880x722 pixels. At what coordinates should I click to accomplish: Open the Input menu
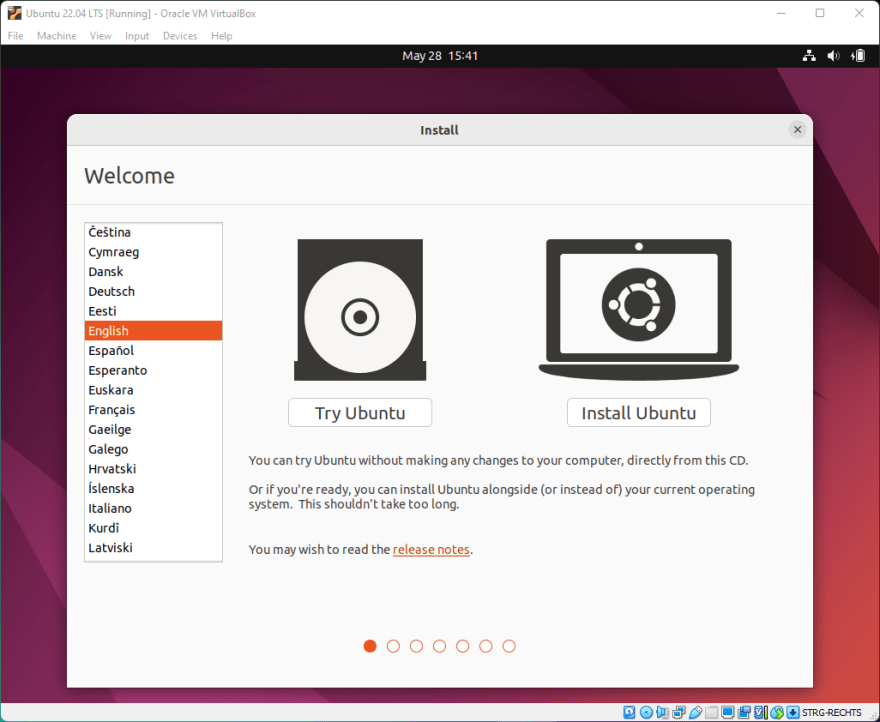[137, 35]
